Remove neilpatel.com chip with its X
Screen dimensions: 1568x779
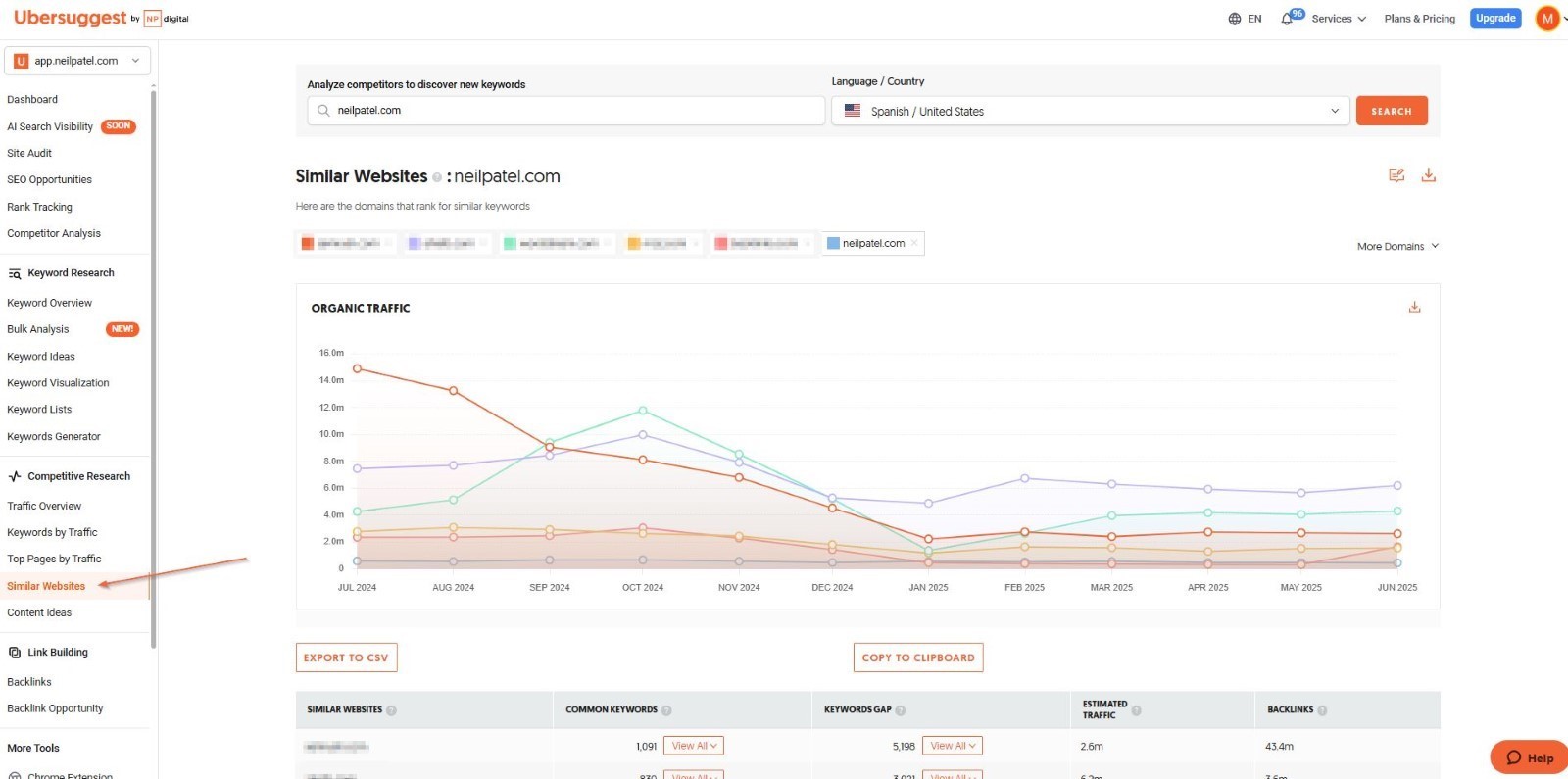(x=914, y=243)
